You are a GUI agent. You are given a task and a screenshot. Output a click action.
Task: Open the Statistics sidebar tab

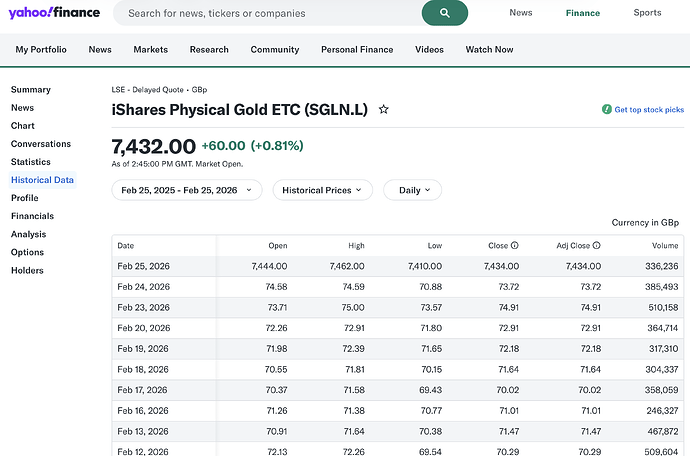tap(30, 162)
